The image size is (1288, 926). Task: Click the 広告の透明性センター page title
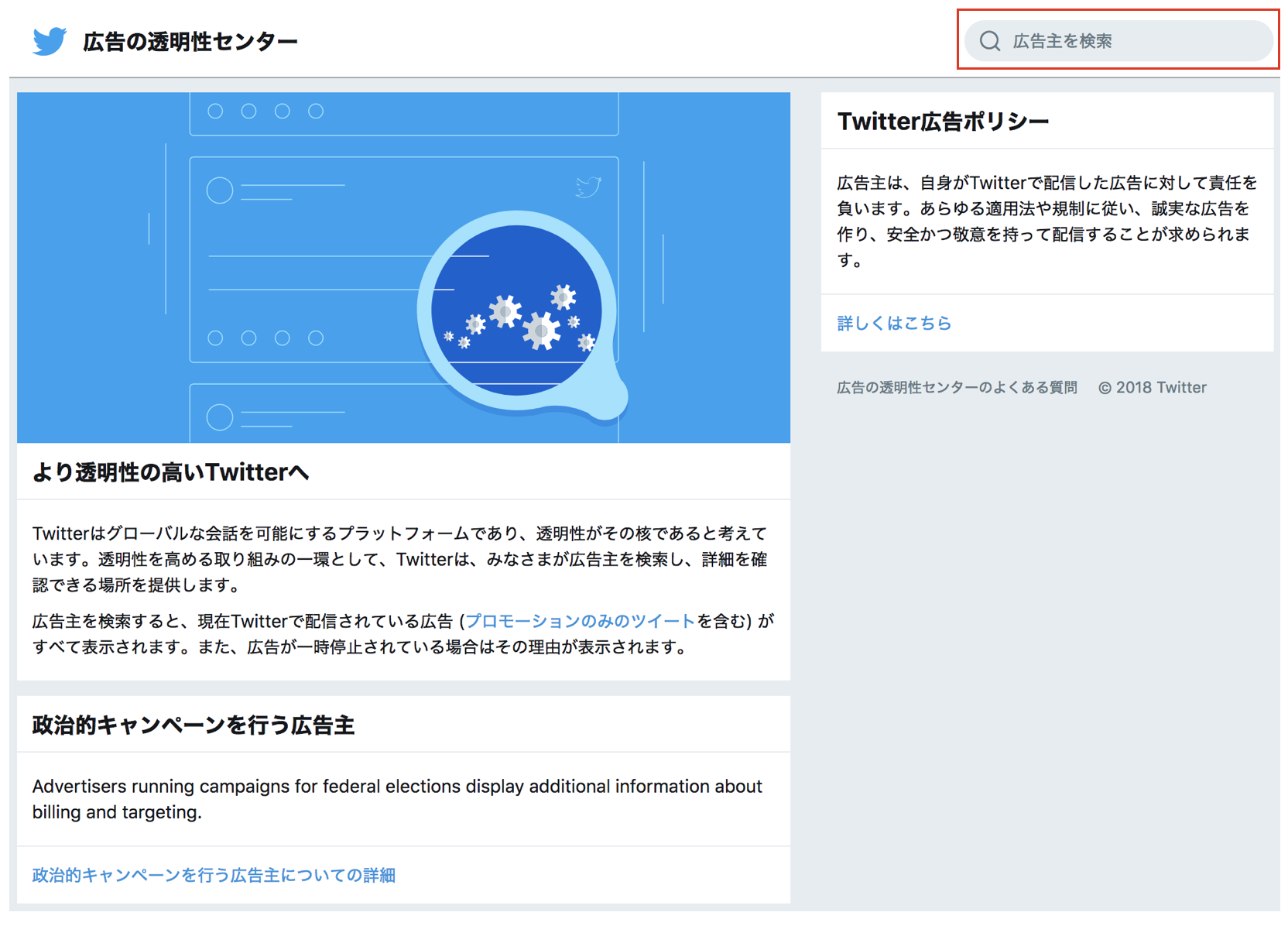[190, 42]
